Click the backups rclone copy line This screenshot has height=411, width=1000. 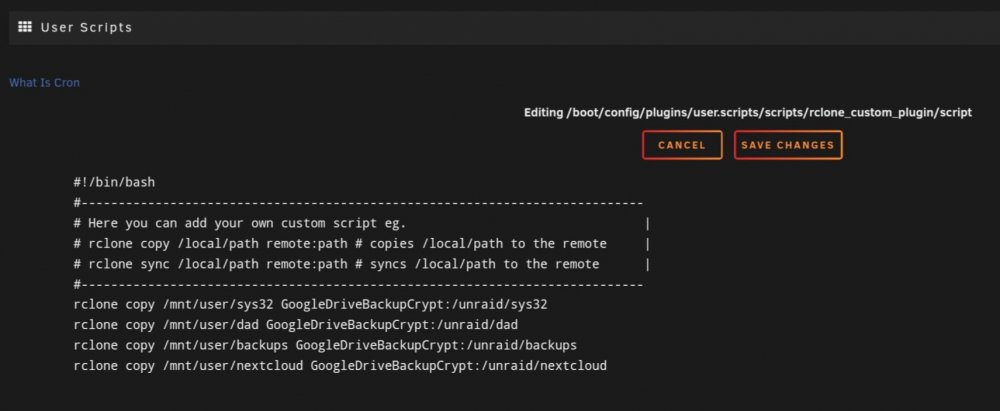tap(325, 345)
